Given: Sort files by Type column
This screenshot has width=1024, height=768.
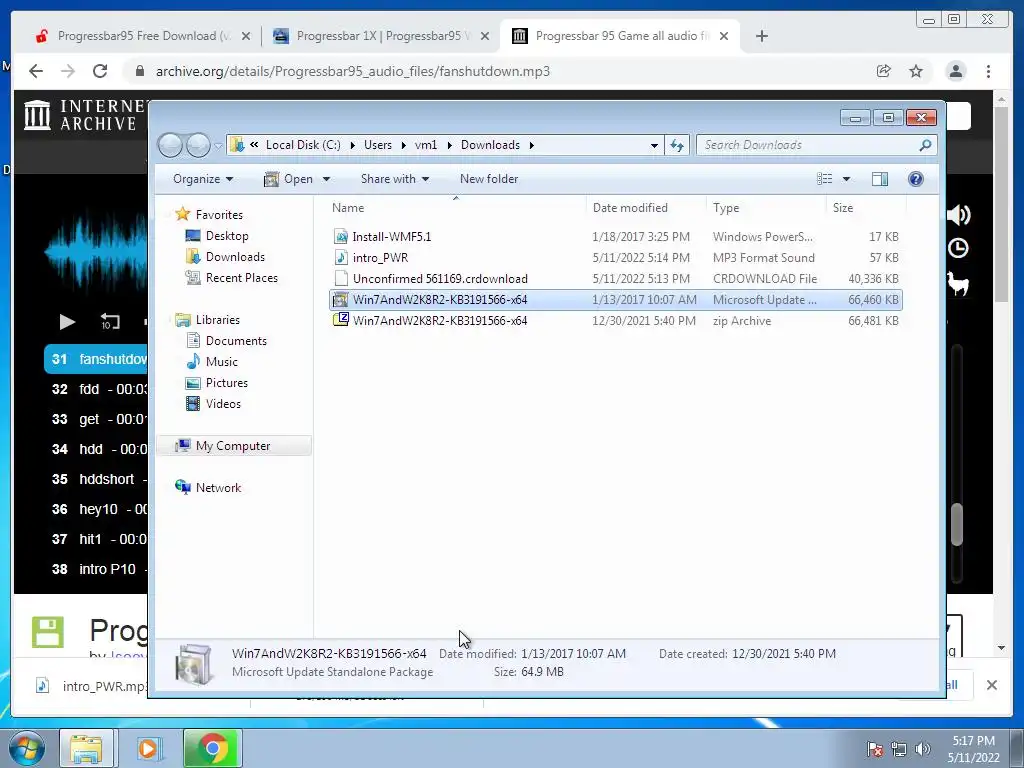Looking at the screenshot, I should coord(766,208).
